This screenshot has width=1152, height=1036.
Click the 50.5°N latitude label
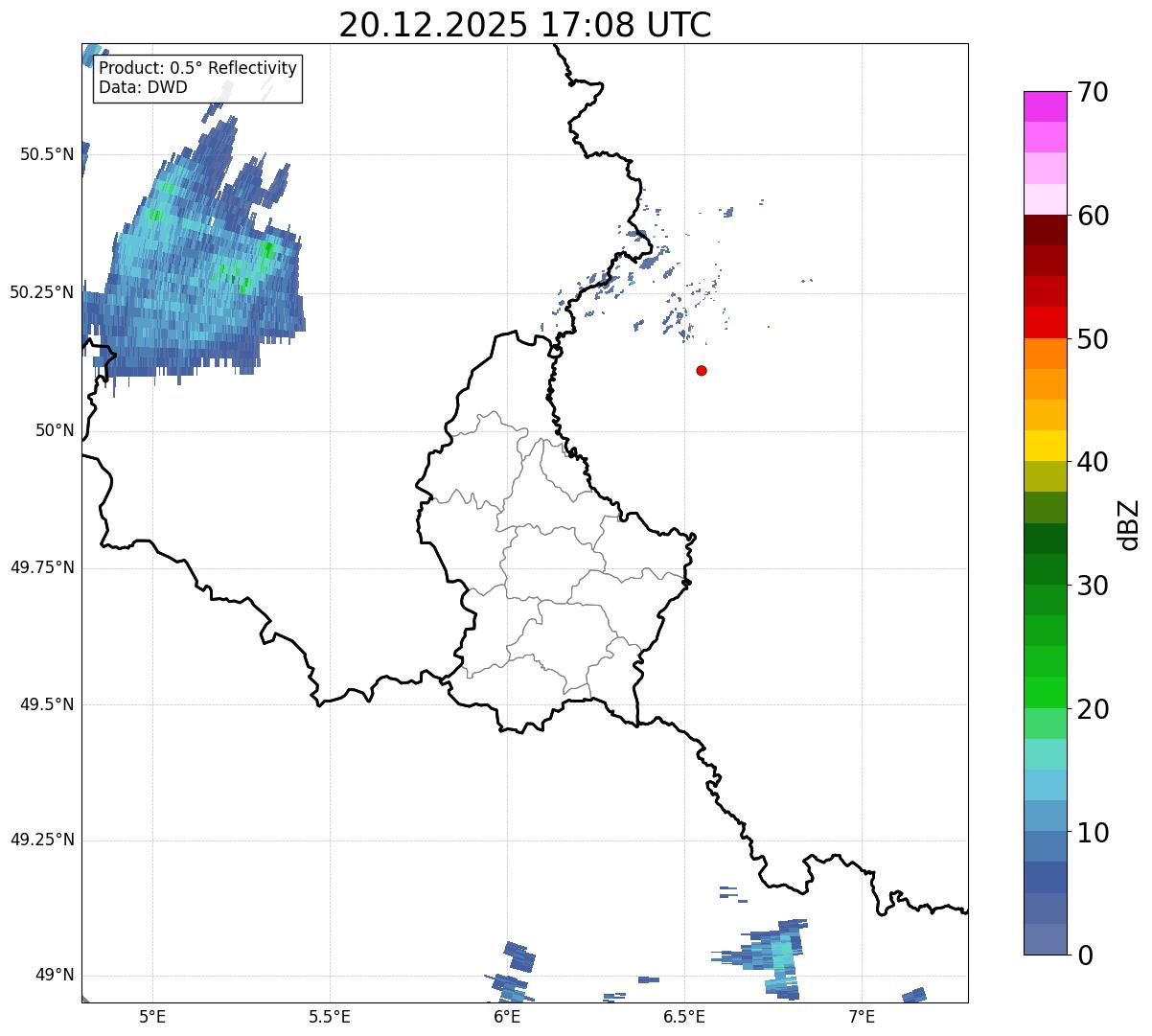(47, 154)
